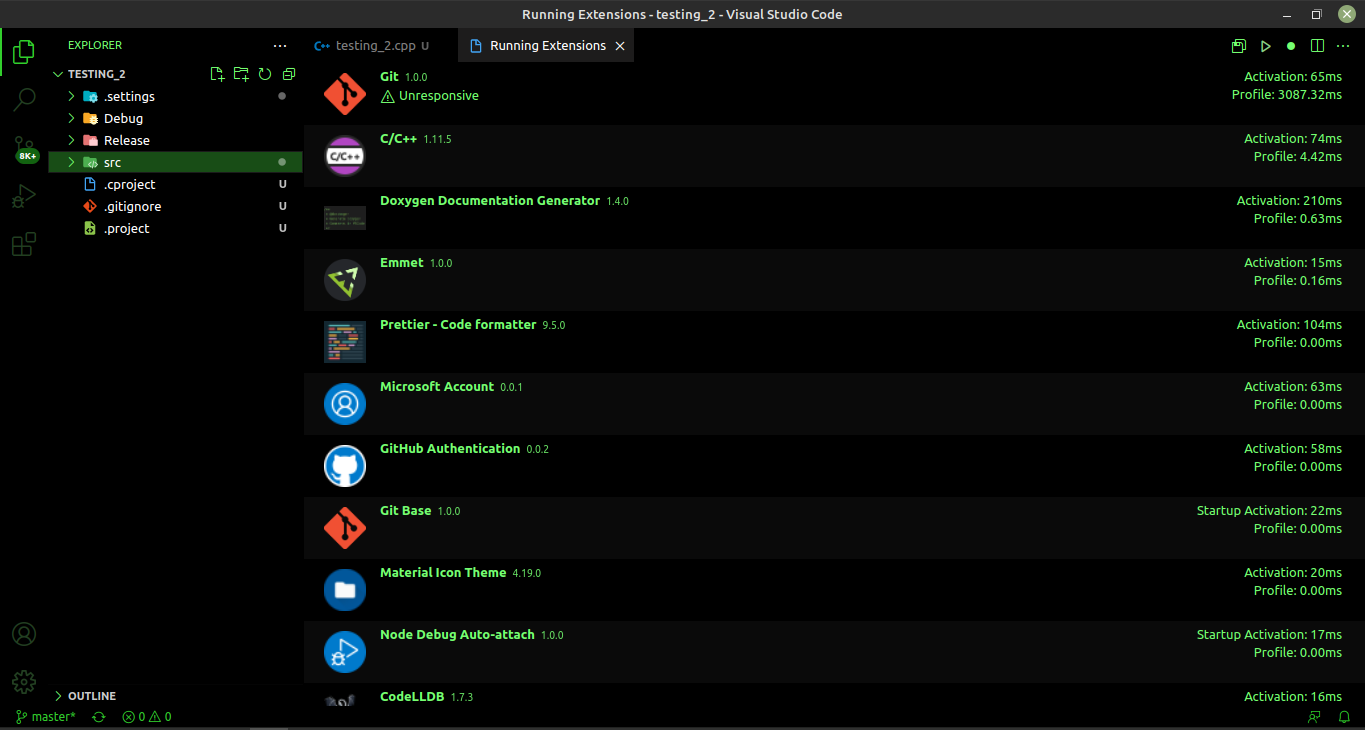Open the Explorer view in the activity bar
The image size is (1365, 730).
point(24,52)
